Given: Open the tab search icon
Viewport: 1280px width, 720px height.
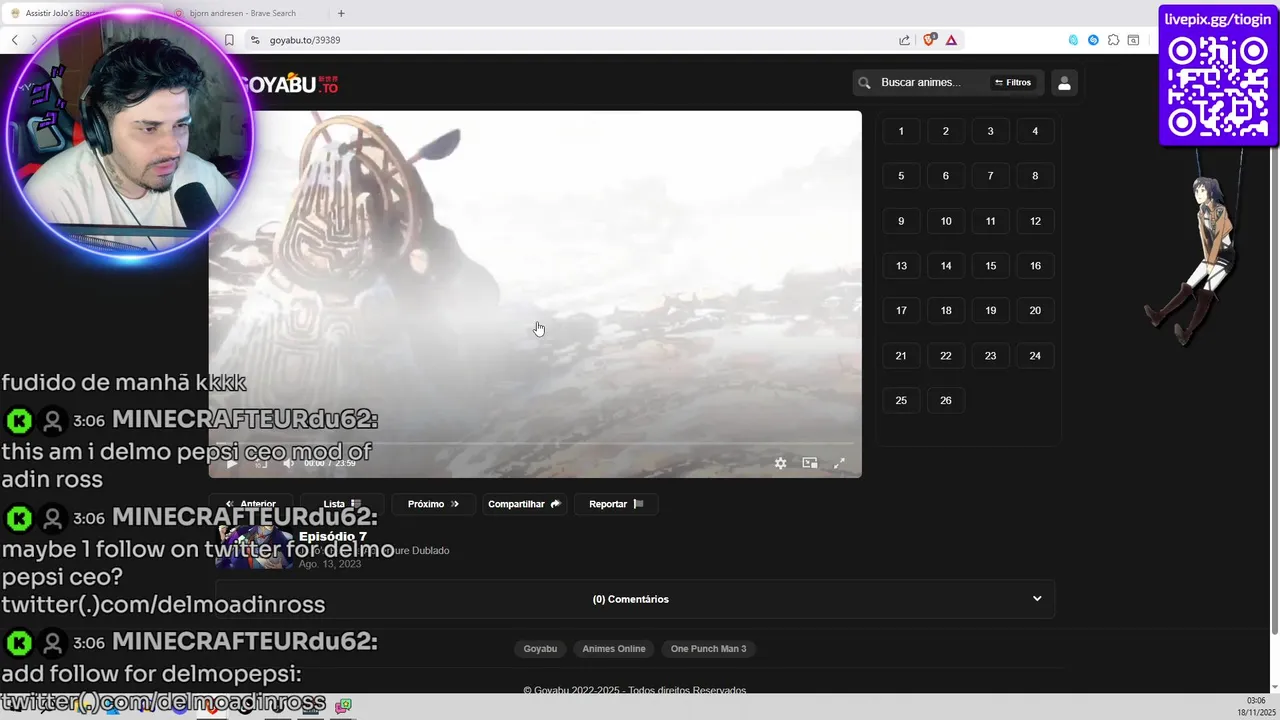Looking at the screenshot, I should click(1133, 40).
